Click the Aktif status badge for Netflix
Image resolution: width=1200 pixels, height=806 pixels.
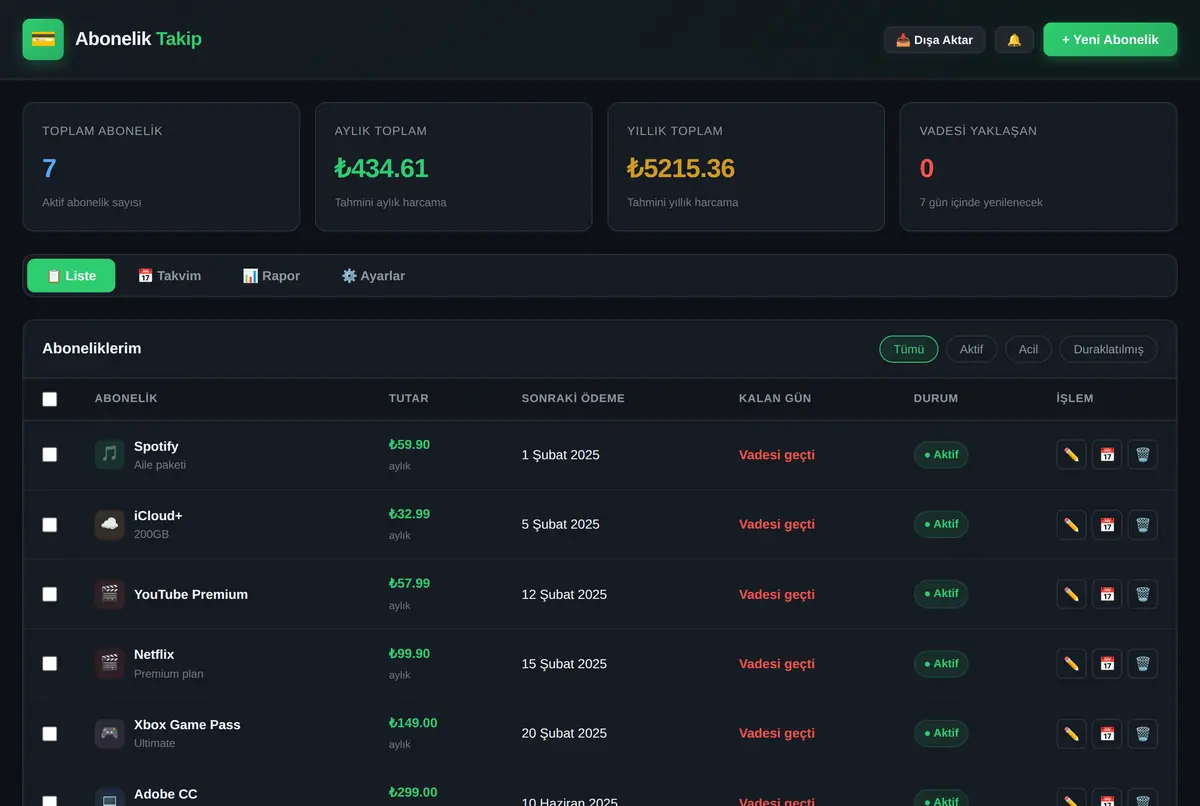click(x=941, y=664)
